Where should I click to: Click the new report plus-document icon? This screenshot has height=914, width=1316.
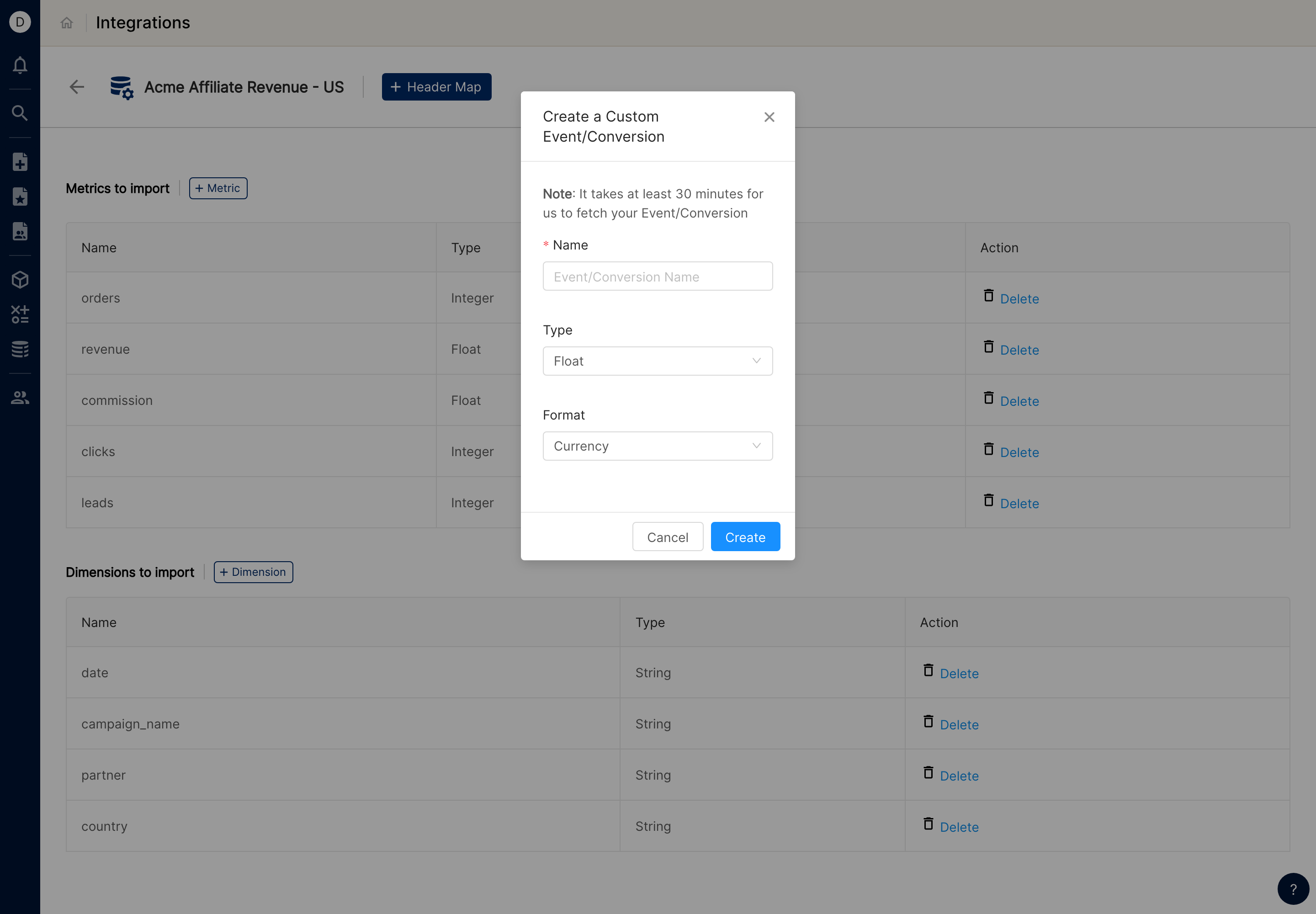[20, 162]
